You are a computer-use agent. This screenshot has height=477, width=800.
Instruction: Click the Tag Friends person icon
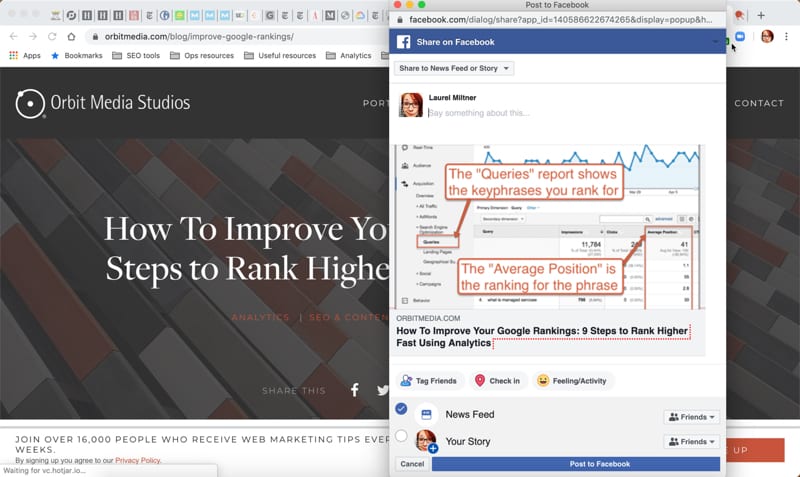click(406, 381)
